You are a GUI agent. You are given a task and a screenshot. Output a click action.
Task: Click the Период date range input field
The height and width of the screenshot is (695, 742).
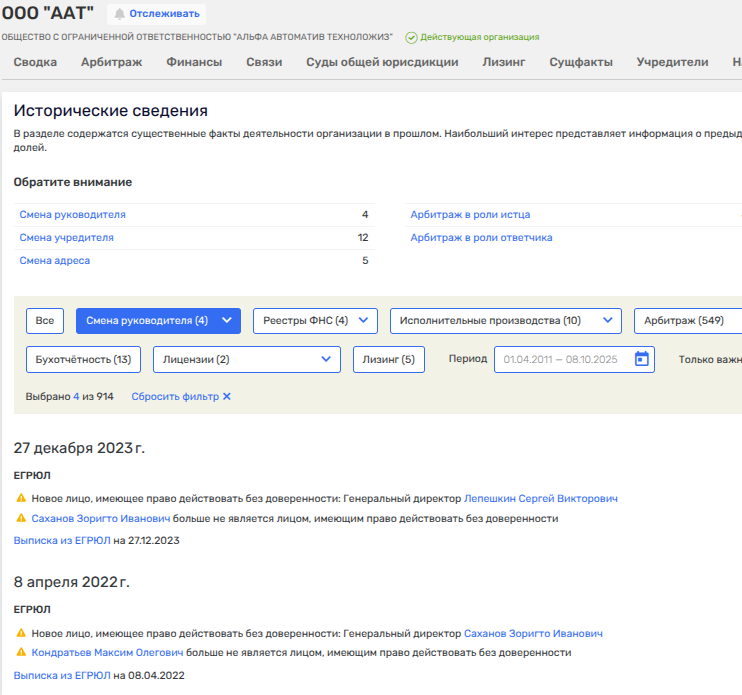(565, 359)
